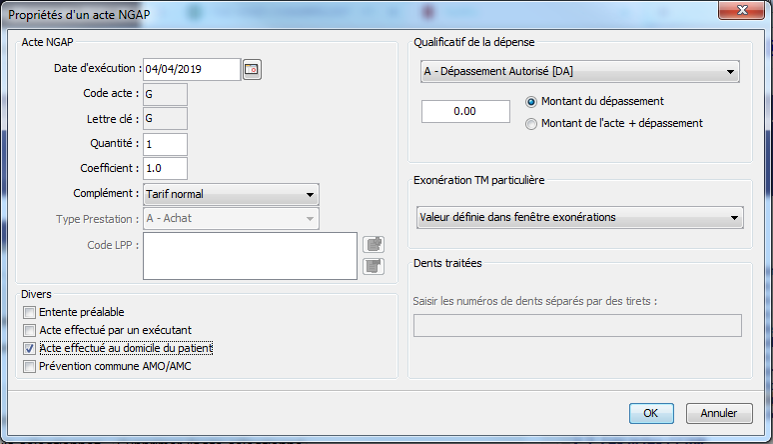
Task: Click the lower Code LPP remove icon
Action: pos(373,266)
